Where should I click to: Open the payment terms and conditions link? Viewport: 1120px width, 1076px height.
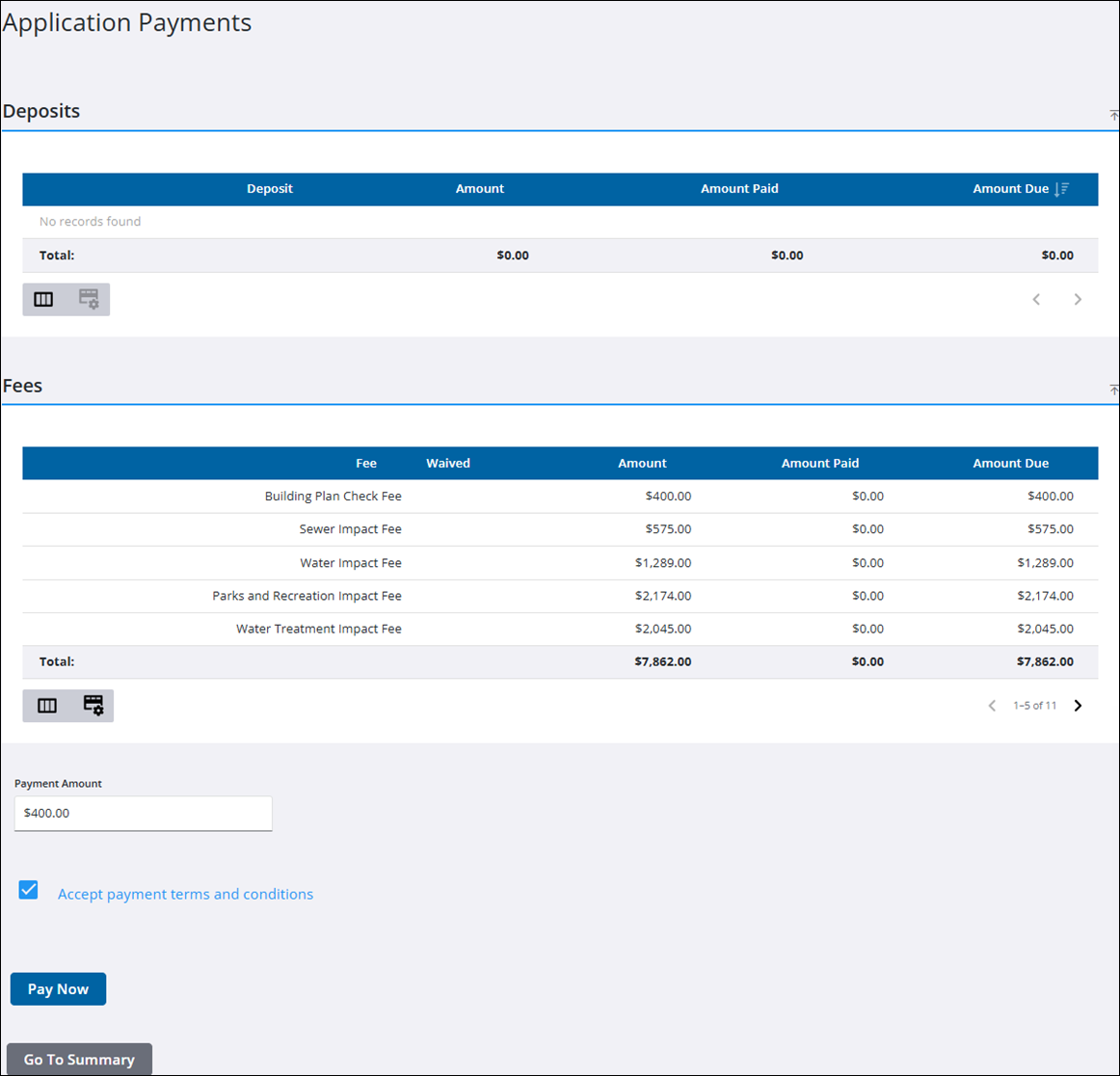click(185, 894)
